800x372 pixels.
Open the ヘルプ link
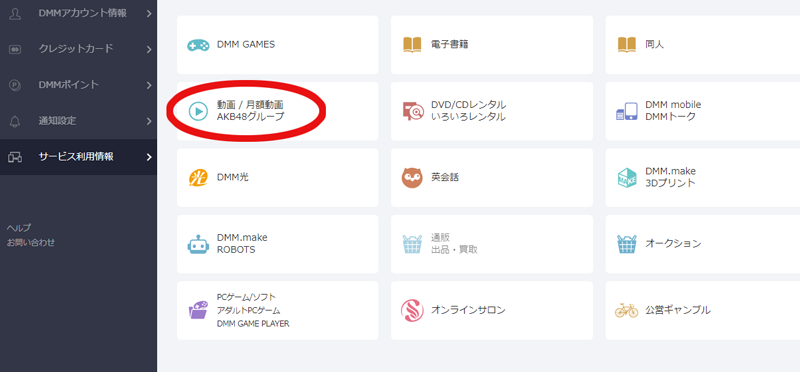(19, 228)
